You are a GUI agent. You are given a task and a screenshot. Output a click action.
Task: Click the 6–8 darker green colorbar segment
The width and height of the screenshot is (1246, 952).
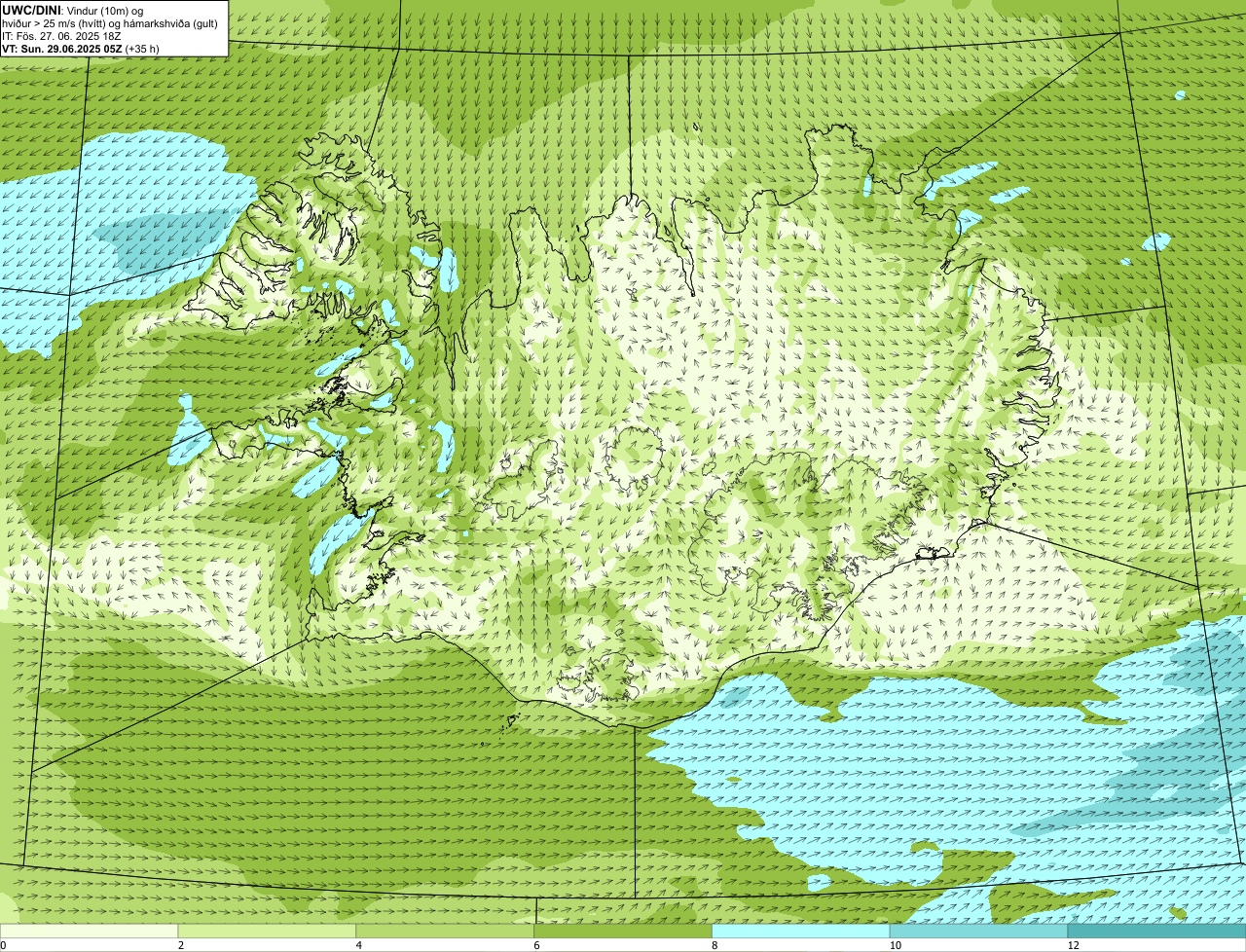(623, 932)
